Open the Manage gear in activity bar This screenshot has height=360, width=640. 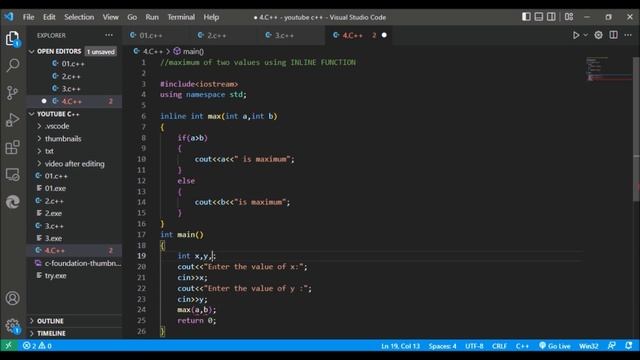coord(13,326)
